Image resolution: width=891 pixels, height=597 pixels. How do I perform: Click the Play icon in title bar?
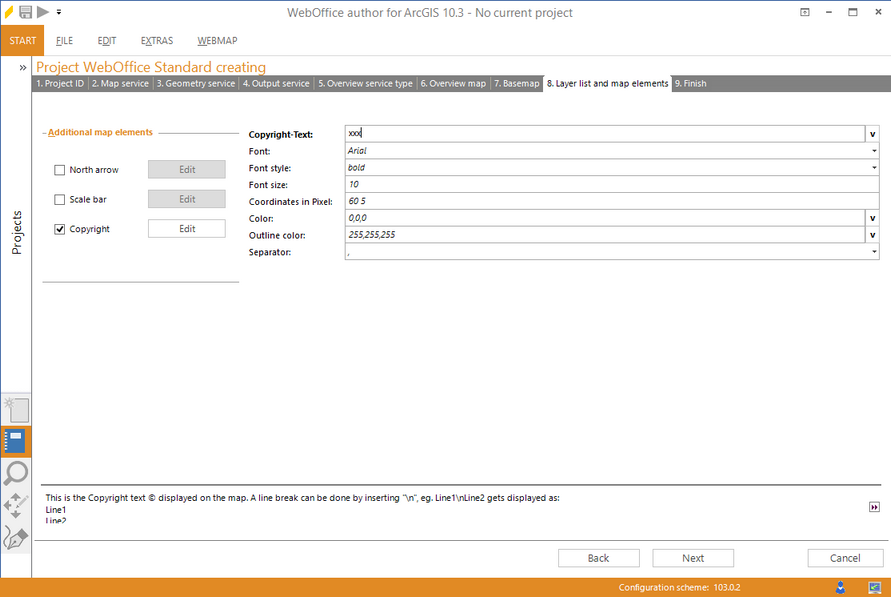(x=40, y=12)
